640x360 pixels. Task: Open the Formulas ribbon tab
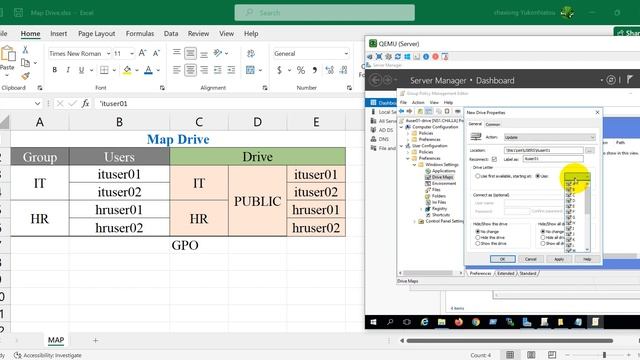pos(140,33)
